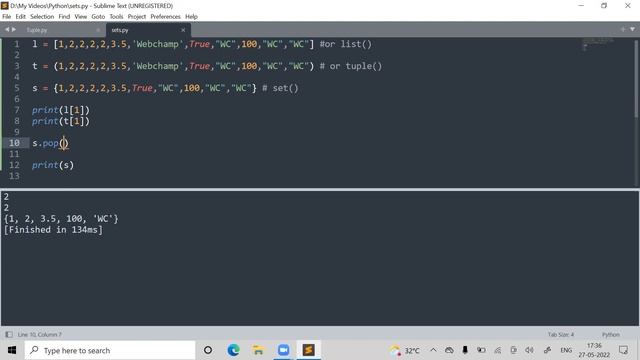
Task: Place cursor in s.pop() on line 10
Action: tap(50, 143)
